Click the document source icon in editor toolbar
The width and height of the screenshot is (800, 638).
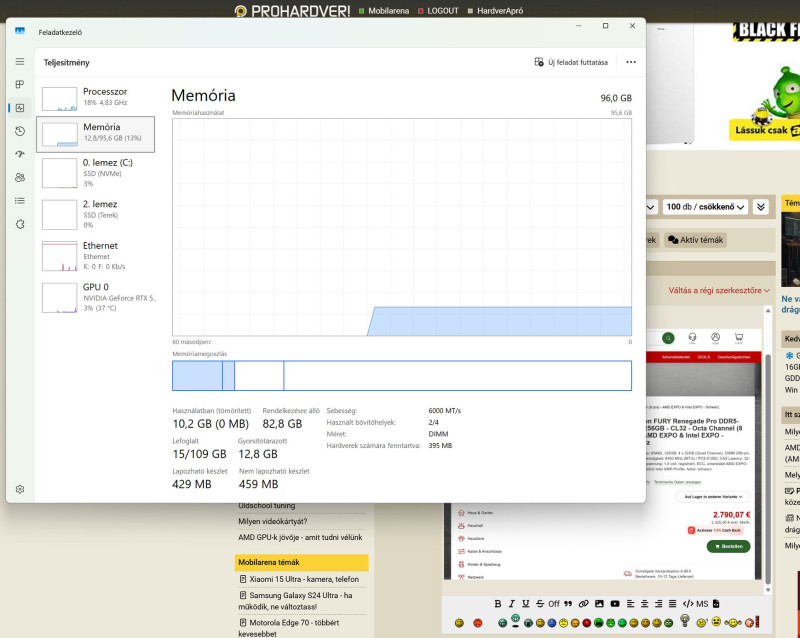coord(716,604)
